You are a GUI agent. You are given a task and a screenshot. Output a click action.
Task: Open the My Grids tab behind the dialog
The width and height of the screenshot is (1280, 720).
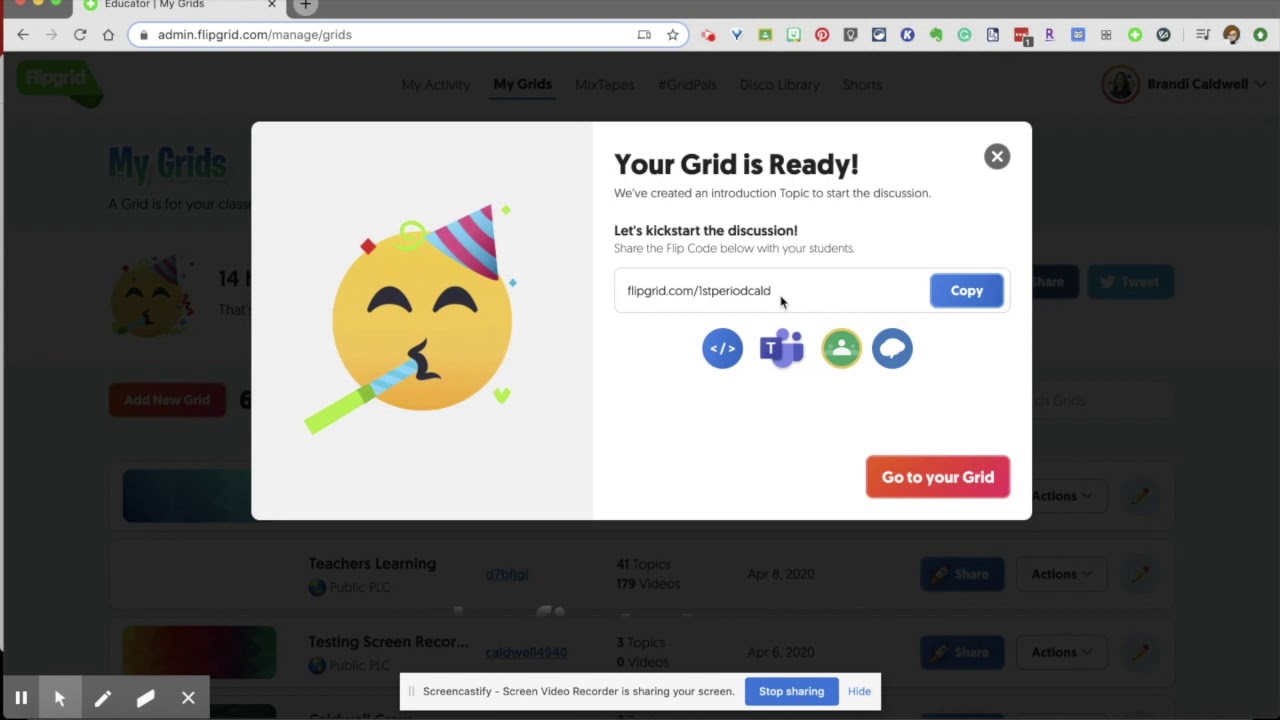(x=522, y=84)
